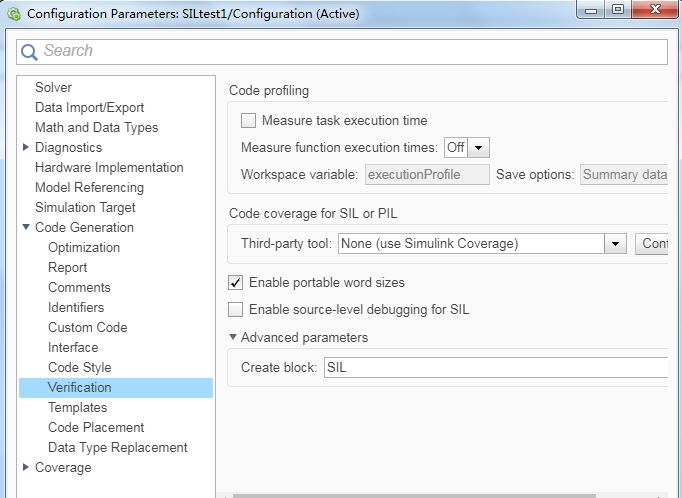682x498 pixels.
Task: Expand the Coverage tree node
Action: point(25,467)
